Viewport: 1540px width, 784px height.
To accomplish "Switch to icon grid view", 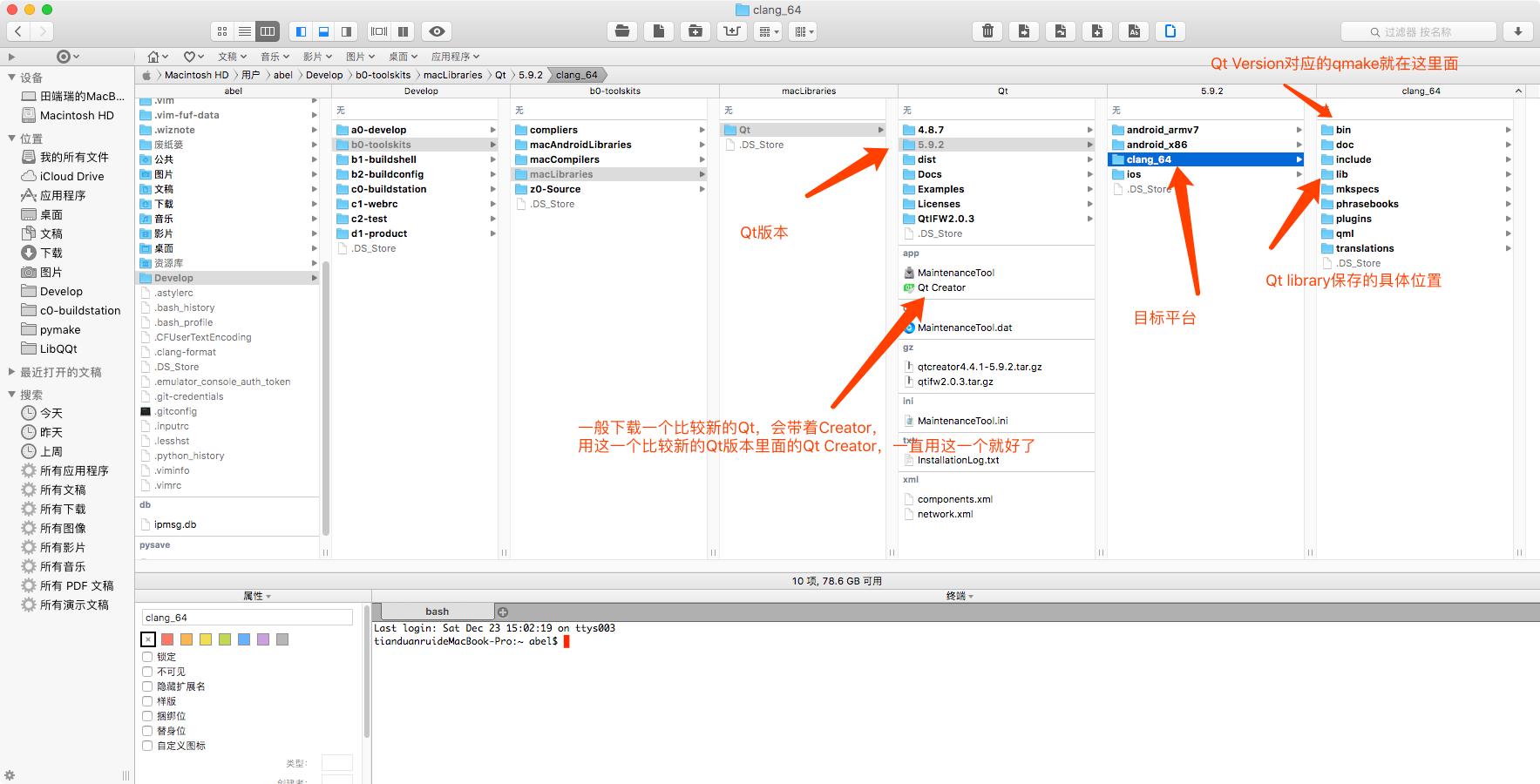I will [x=222, y=31].
